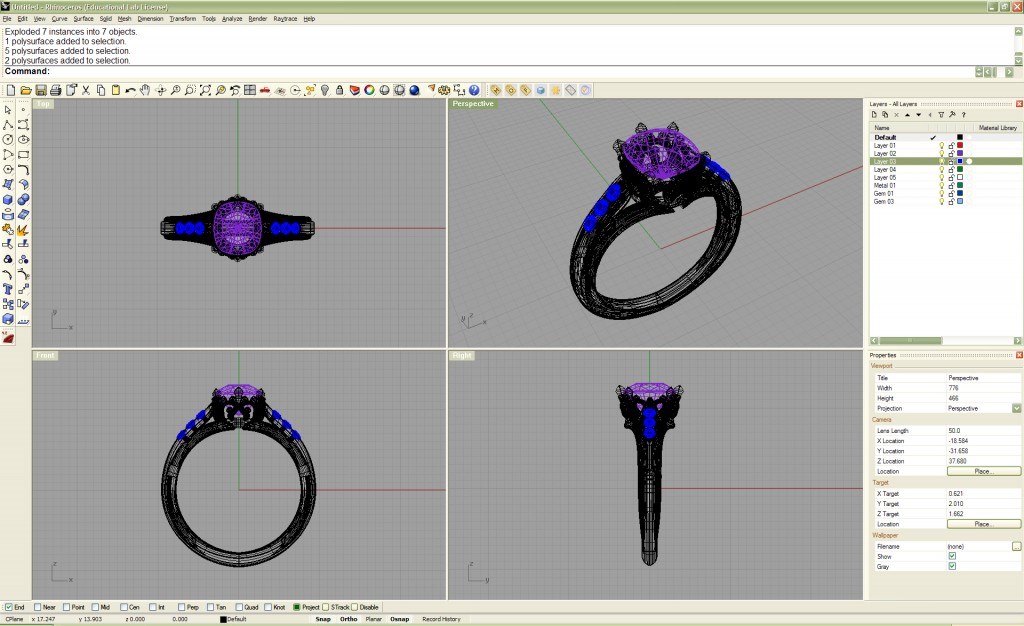Select the Text object tool
Screen dimensions: 1024x626
9,289
